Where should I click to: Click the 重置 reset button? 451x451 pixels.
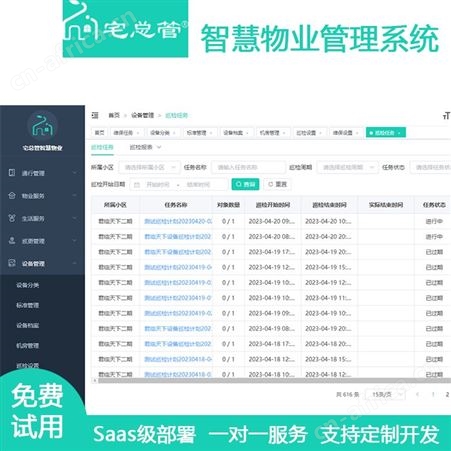click(278, 184)
